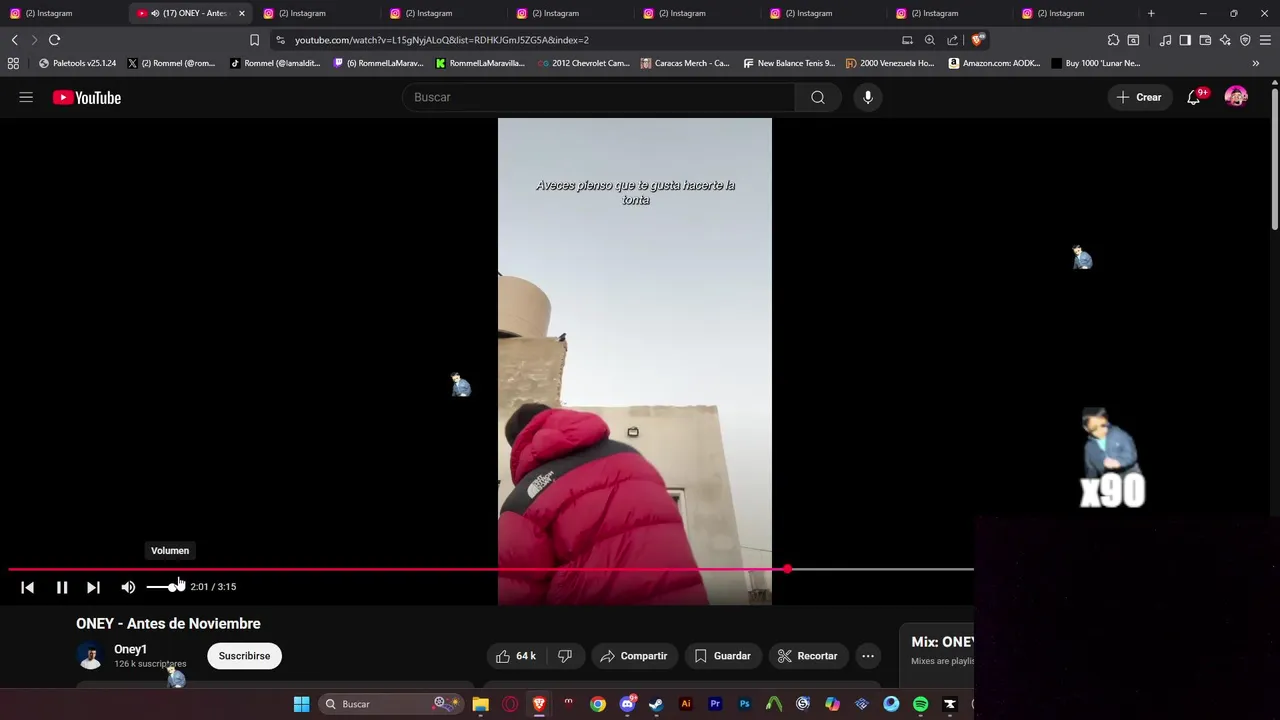Launch Spotify from the taskbar
Screen dimensions: 1280x720
[920, 704]
